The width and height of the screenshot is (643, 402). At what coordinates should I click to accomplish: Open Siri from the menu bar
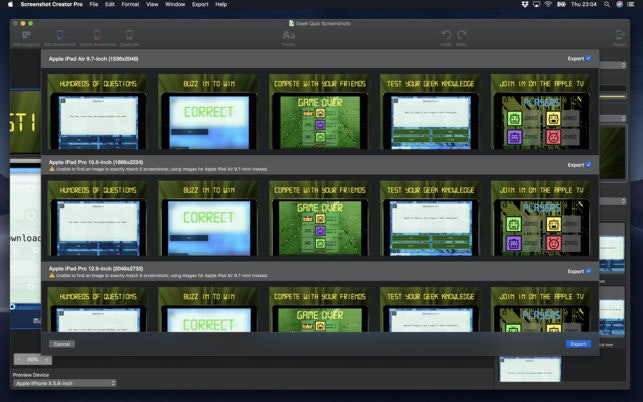tap(619, 4)
